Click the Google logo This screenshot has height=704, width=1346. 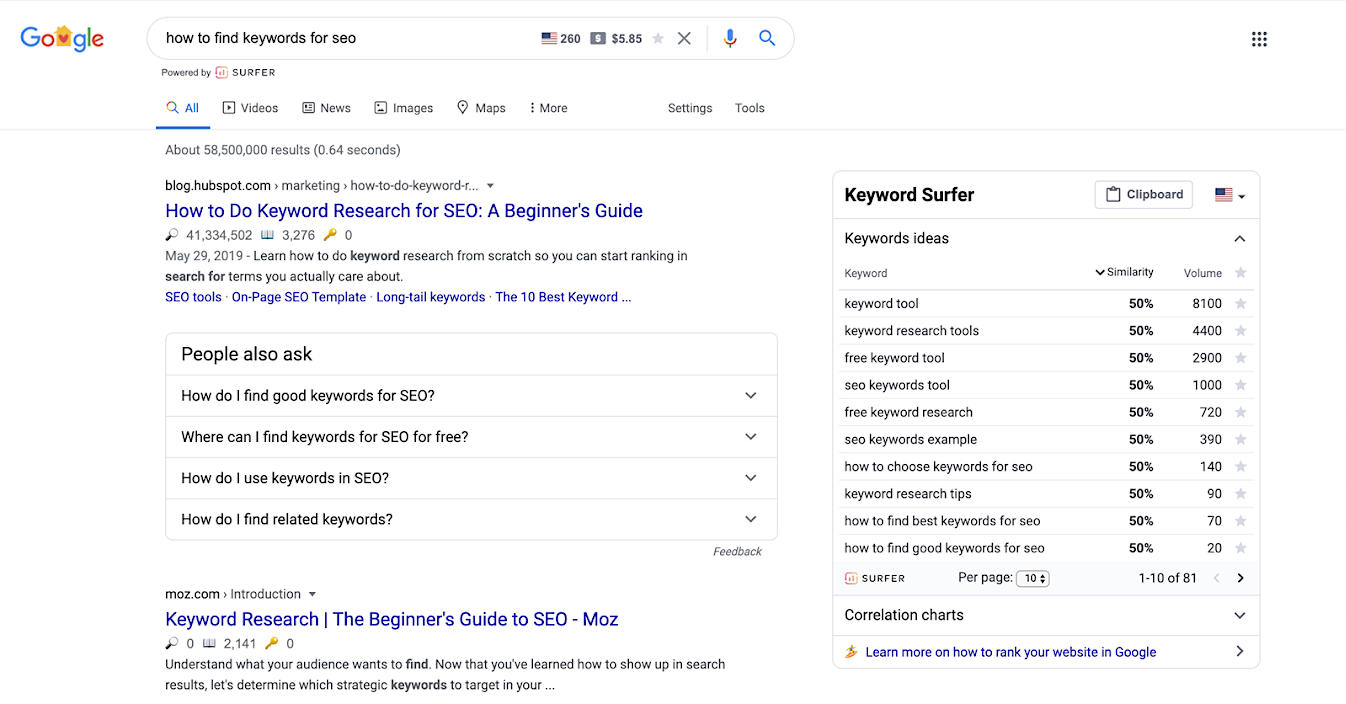point(62,39)
